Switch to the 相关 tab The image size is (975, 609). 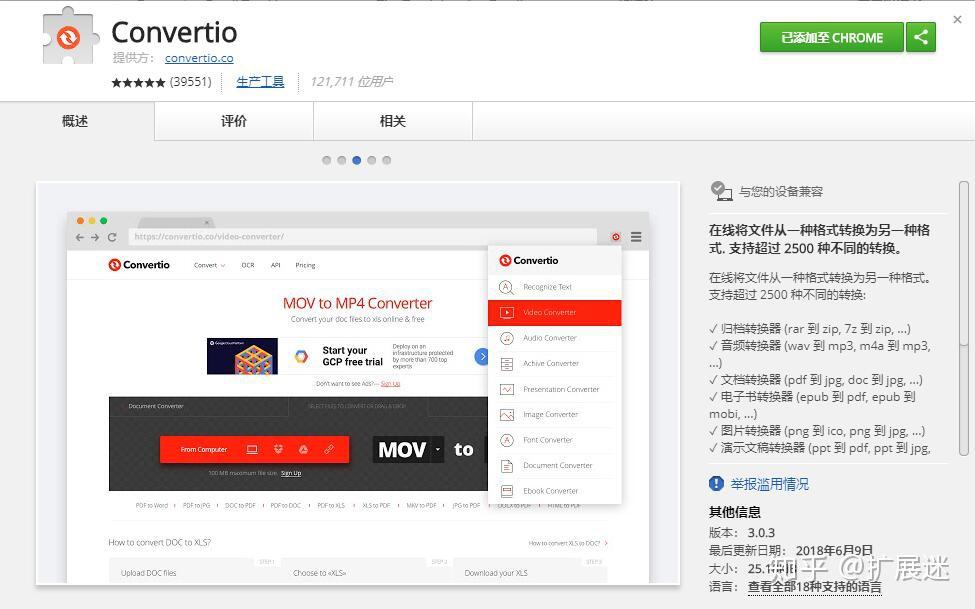pyautogui.click(x=393, y=121)
